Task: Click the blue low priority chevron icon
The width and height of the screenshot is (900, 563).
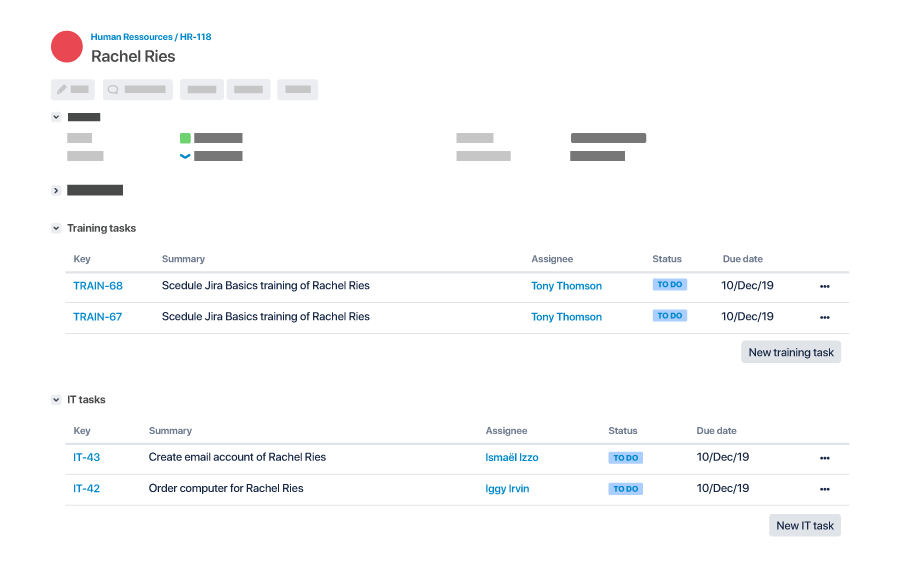Action: click(185, 156)
